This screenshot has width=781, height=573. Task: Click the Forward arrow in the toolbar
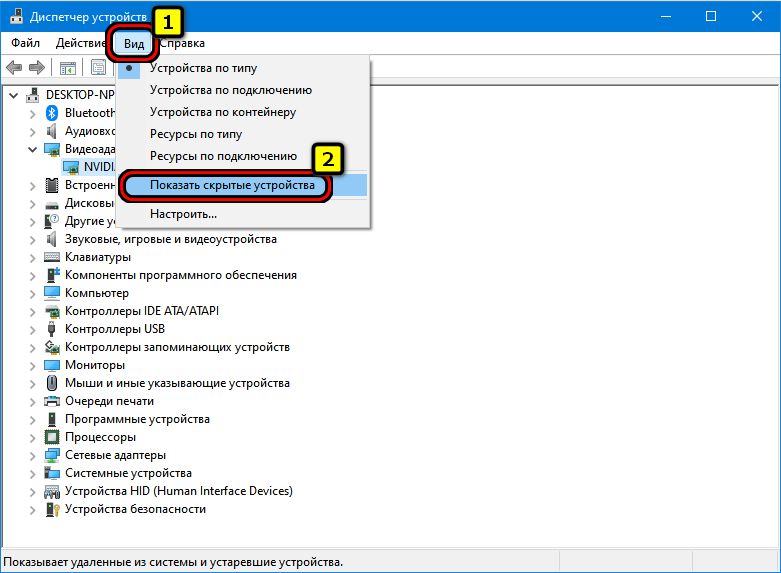click(37, 68)
